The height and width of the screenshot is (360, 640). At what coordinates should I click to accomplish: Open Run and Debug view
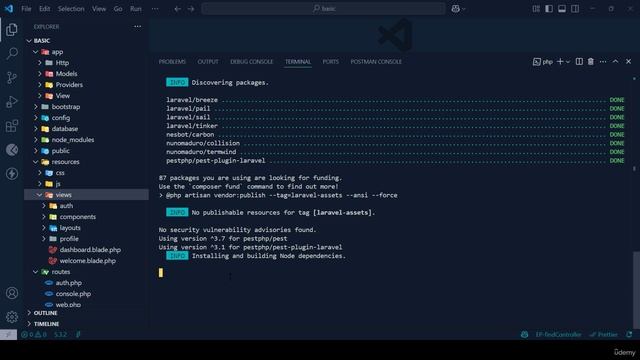(x=12, y=102)
